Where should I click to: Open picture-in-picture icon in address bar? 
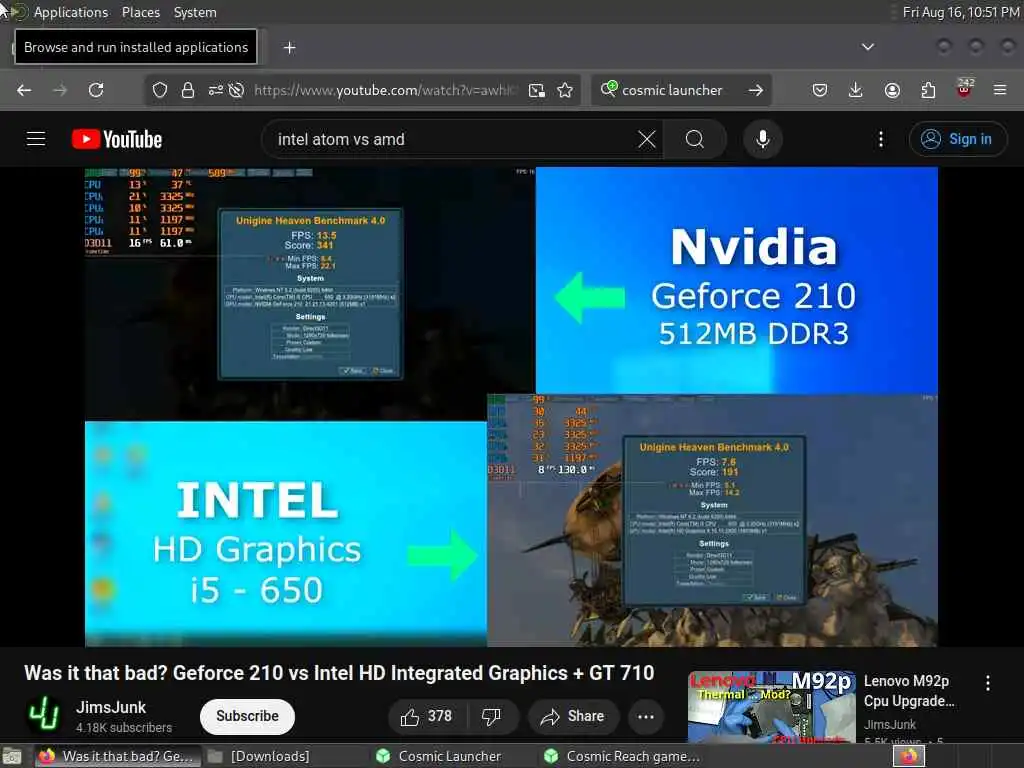[537, 90]
